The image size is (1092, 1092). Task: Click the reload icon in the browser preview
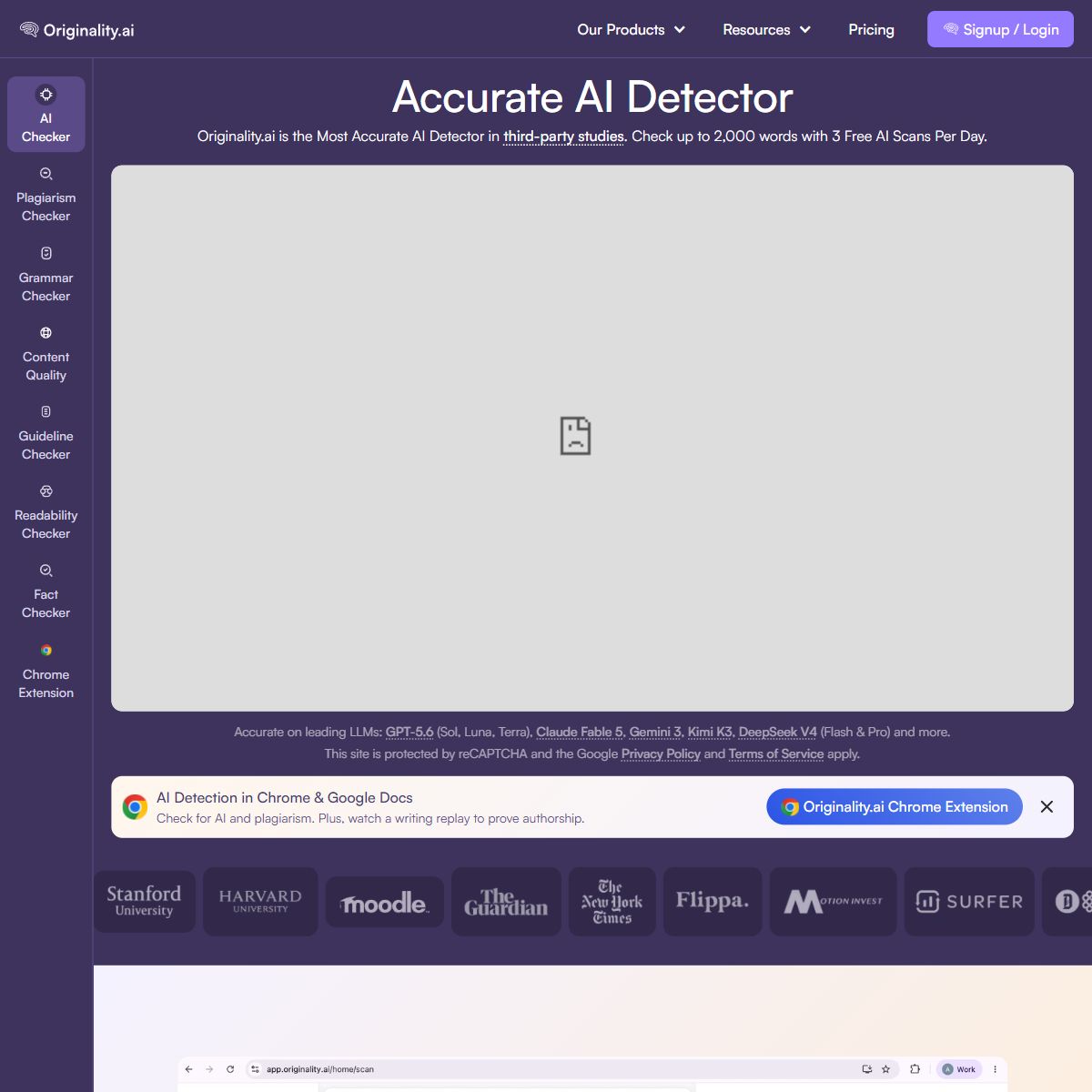(230, 1069)
